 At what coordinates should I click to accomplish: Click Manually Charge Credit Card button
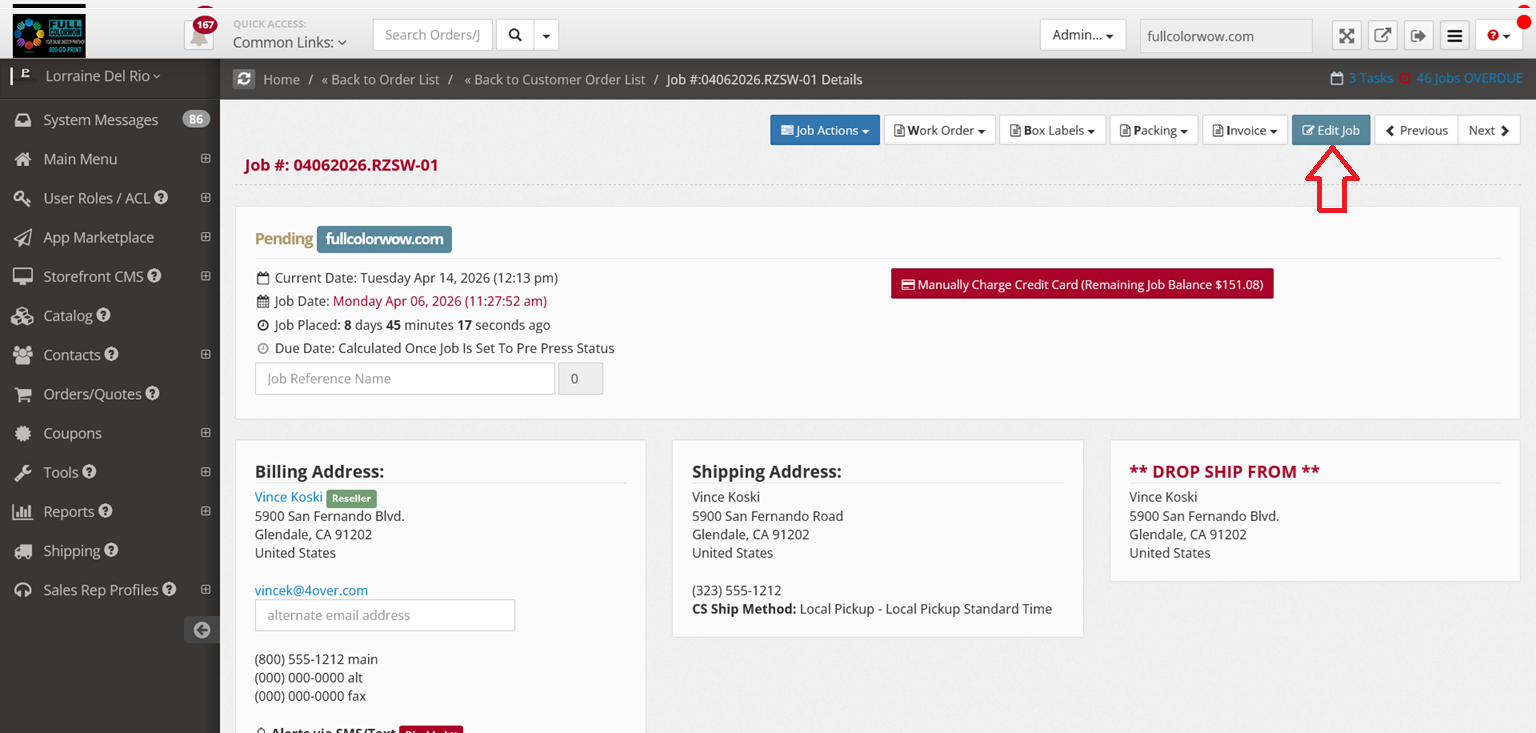1081,284
